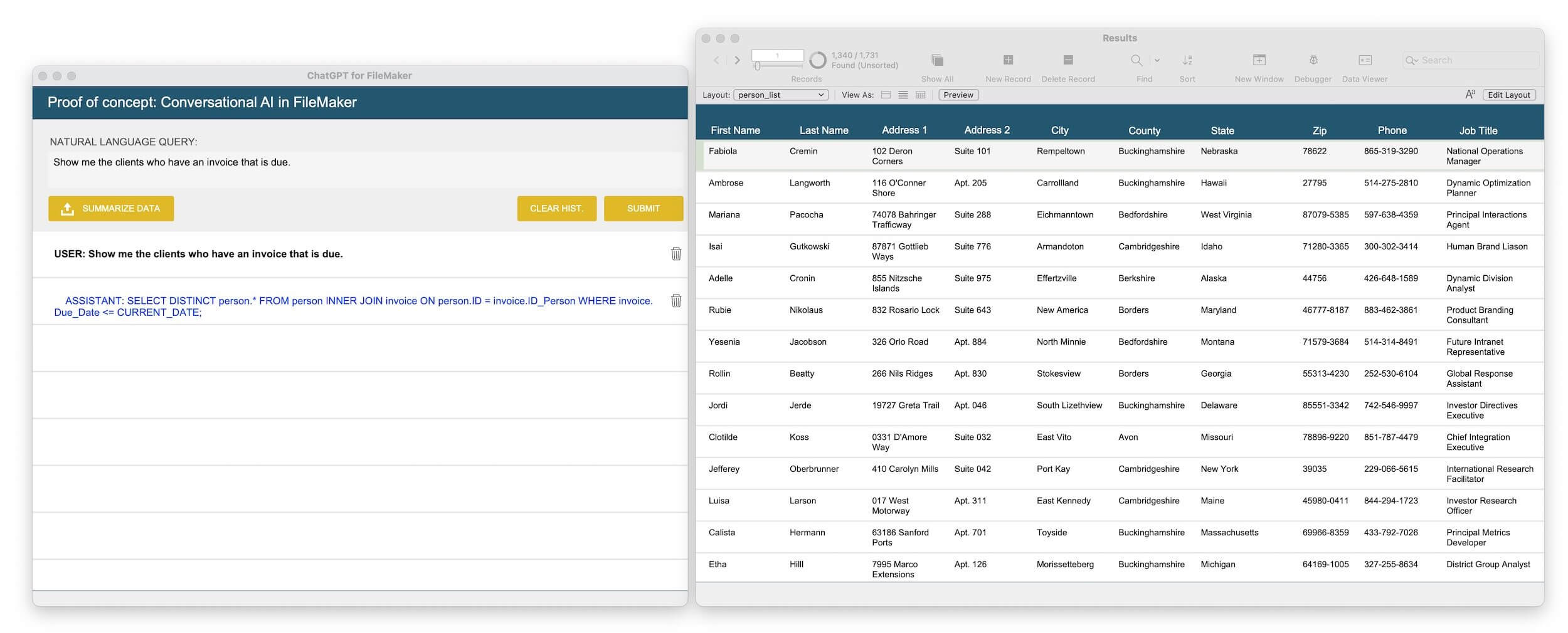This screenshot has height=633, width=1568.
Task: Click the record navigation slider
Action: point(778,66)
